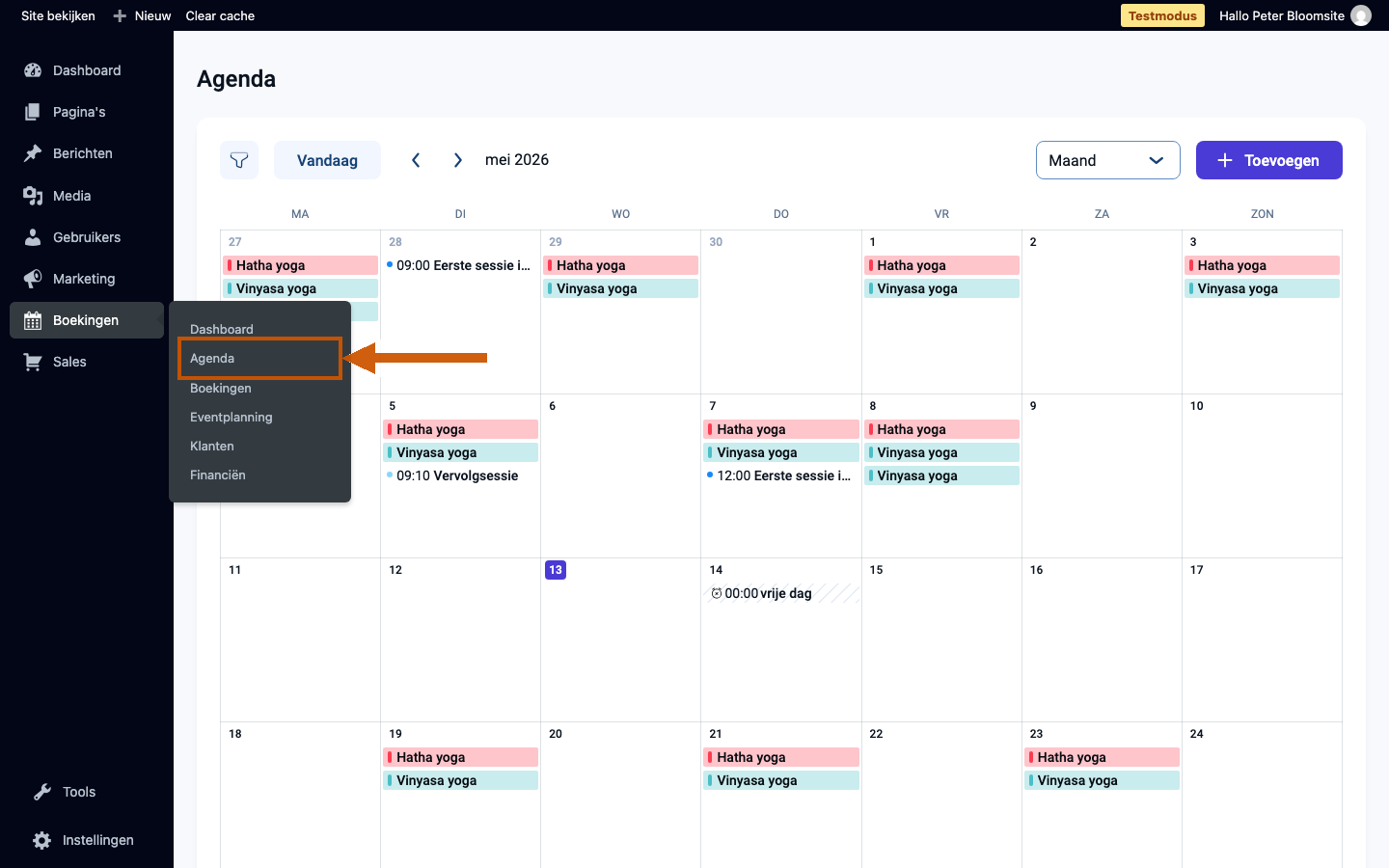1389x868 pixels.
Task: Open Vinyasa yoga event on day 21
Action: (780, 780)
